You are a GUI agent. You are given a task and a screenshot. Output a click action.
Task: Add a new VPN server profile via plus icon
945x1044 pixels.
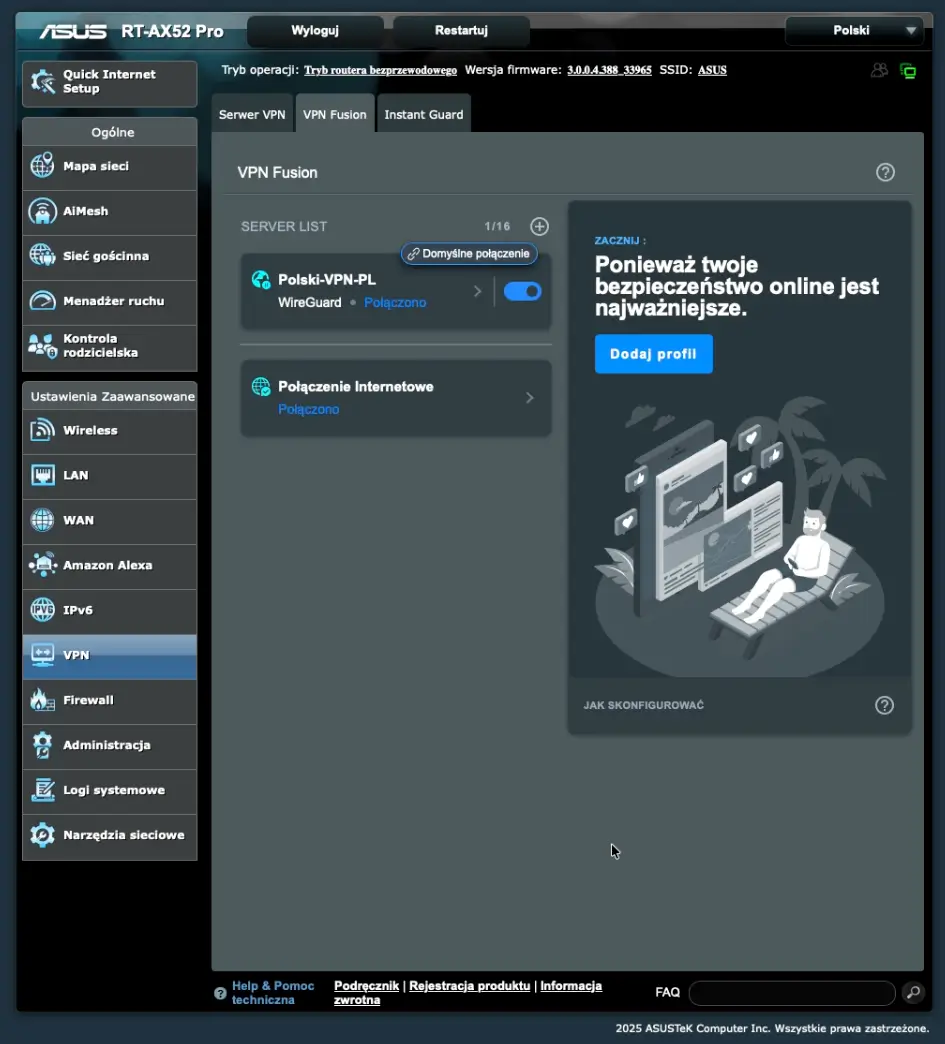pos(539,226)
